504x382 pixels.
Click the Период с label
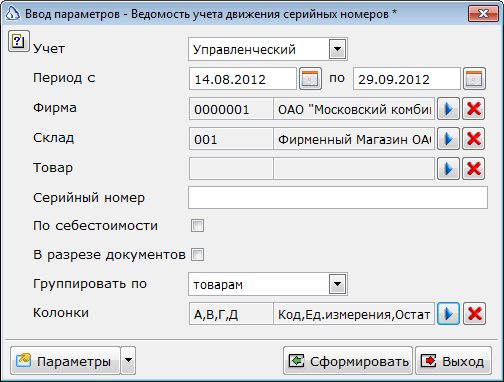[64, 78]
